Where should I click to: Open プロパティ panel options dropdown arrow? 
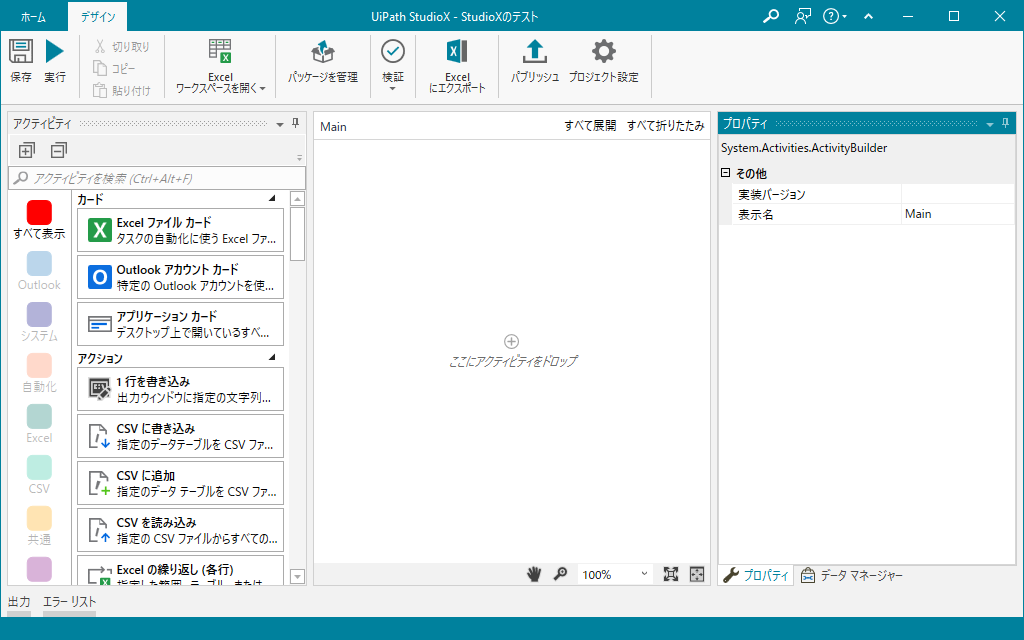pyautogui.click(x=989, y=124)
